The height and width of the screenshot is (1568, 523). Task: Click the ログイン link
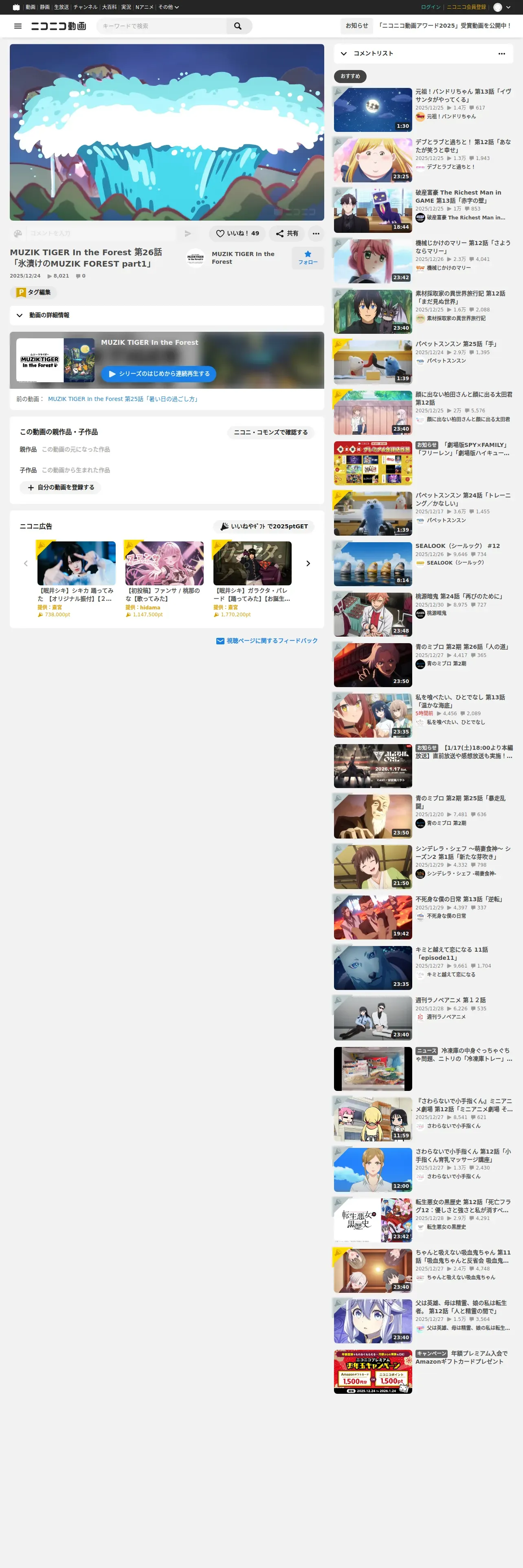[431, 7]
